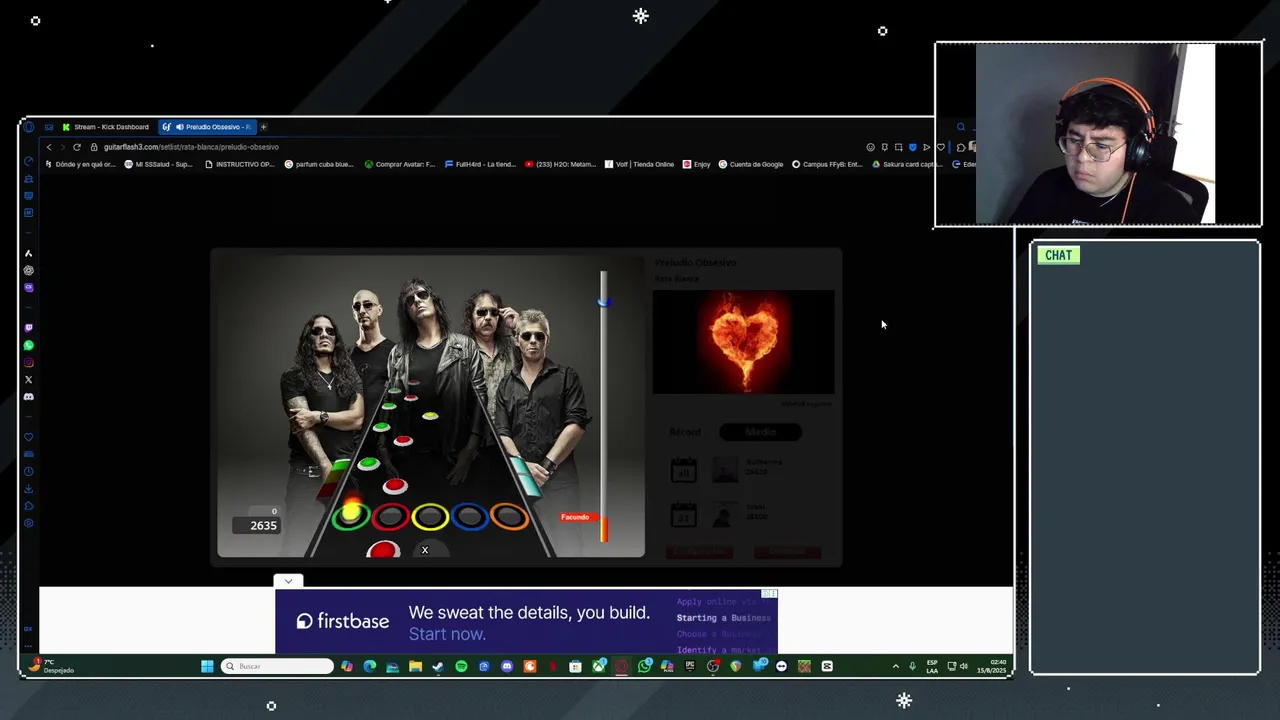Open a new browser tab

(x=264, y=127)
